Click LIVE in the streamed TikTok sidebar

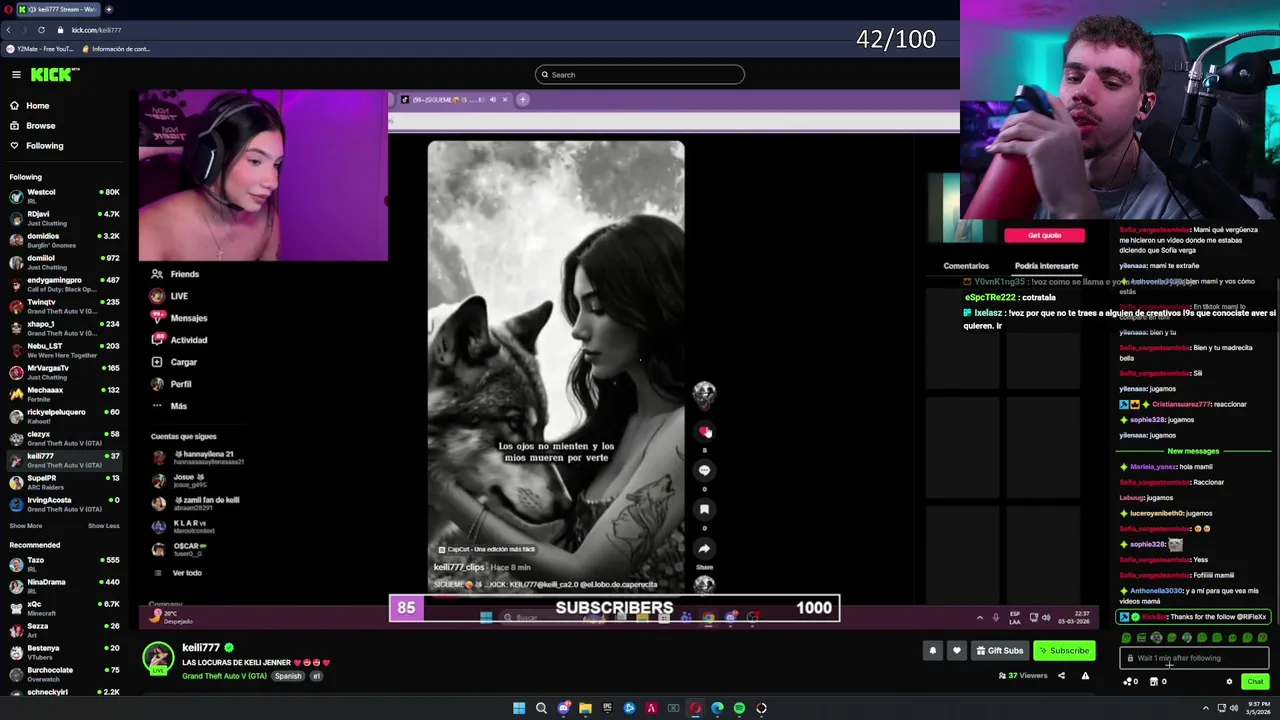pos(170,296)
